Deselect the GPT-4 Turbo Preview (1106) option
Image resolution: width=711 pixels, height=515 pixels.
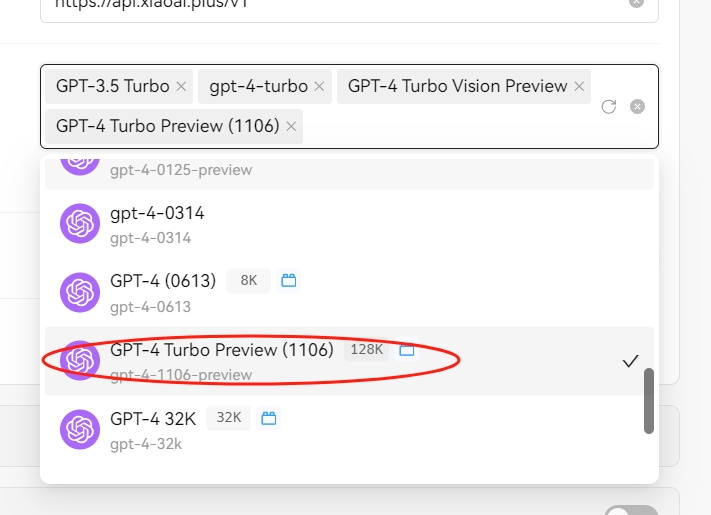point(349,361)
